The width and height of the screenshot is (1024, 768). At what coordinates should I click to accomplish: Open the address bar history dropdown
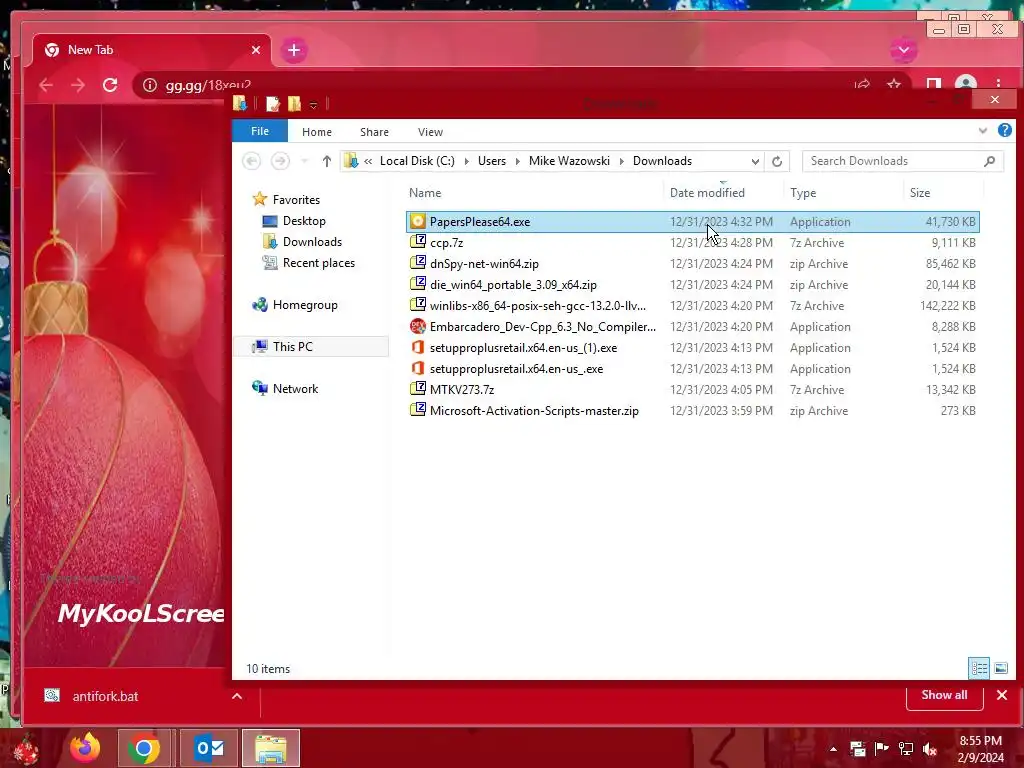[755, 161]
